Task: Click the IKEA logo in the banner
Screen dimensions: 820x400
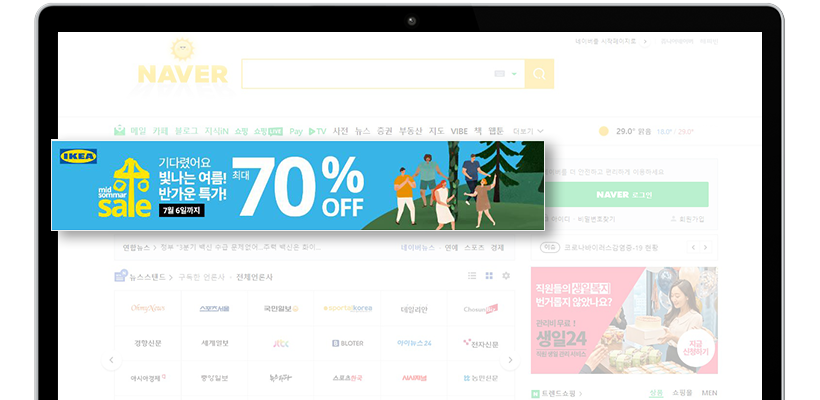Action: point(78,156)
